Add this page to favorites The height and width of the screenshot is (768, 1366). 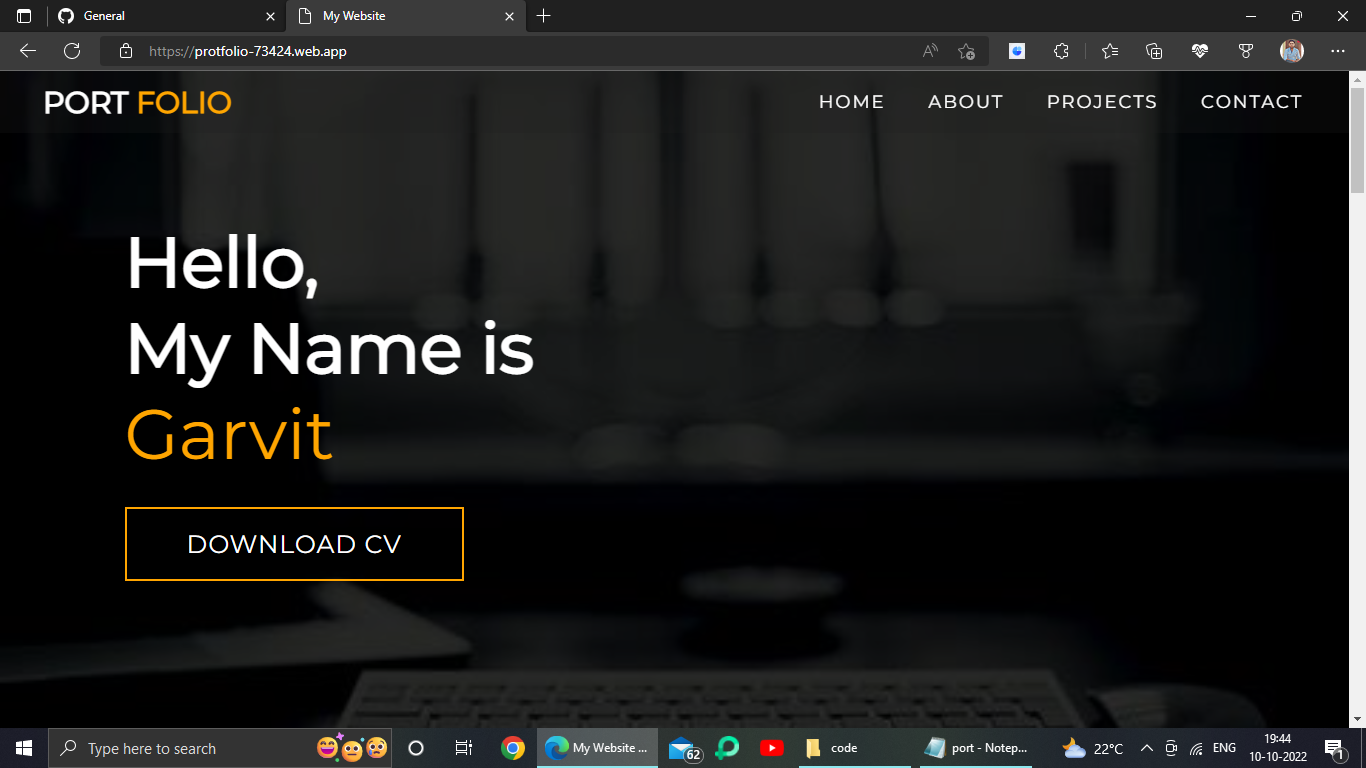point(966,51)
